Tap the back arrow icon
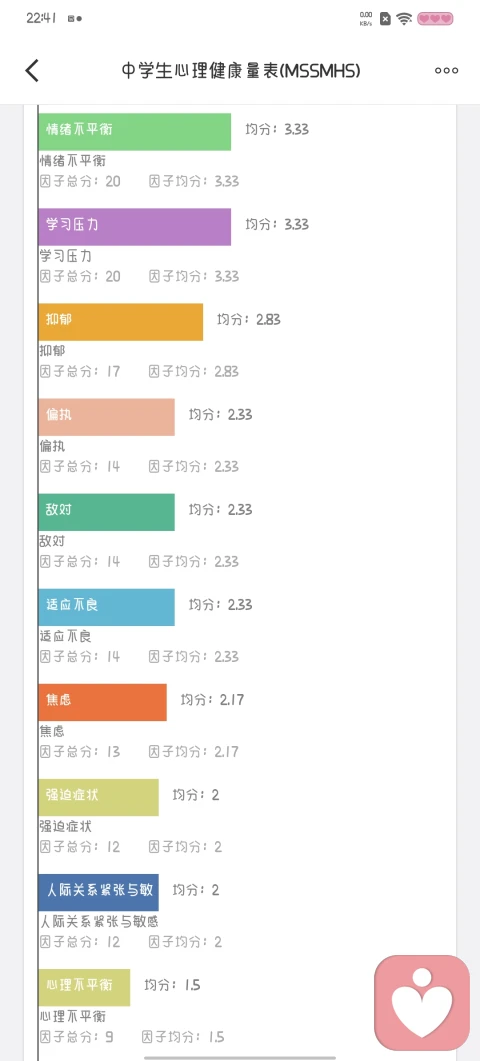 point(32,70)
